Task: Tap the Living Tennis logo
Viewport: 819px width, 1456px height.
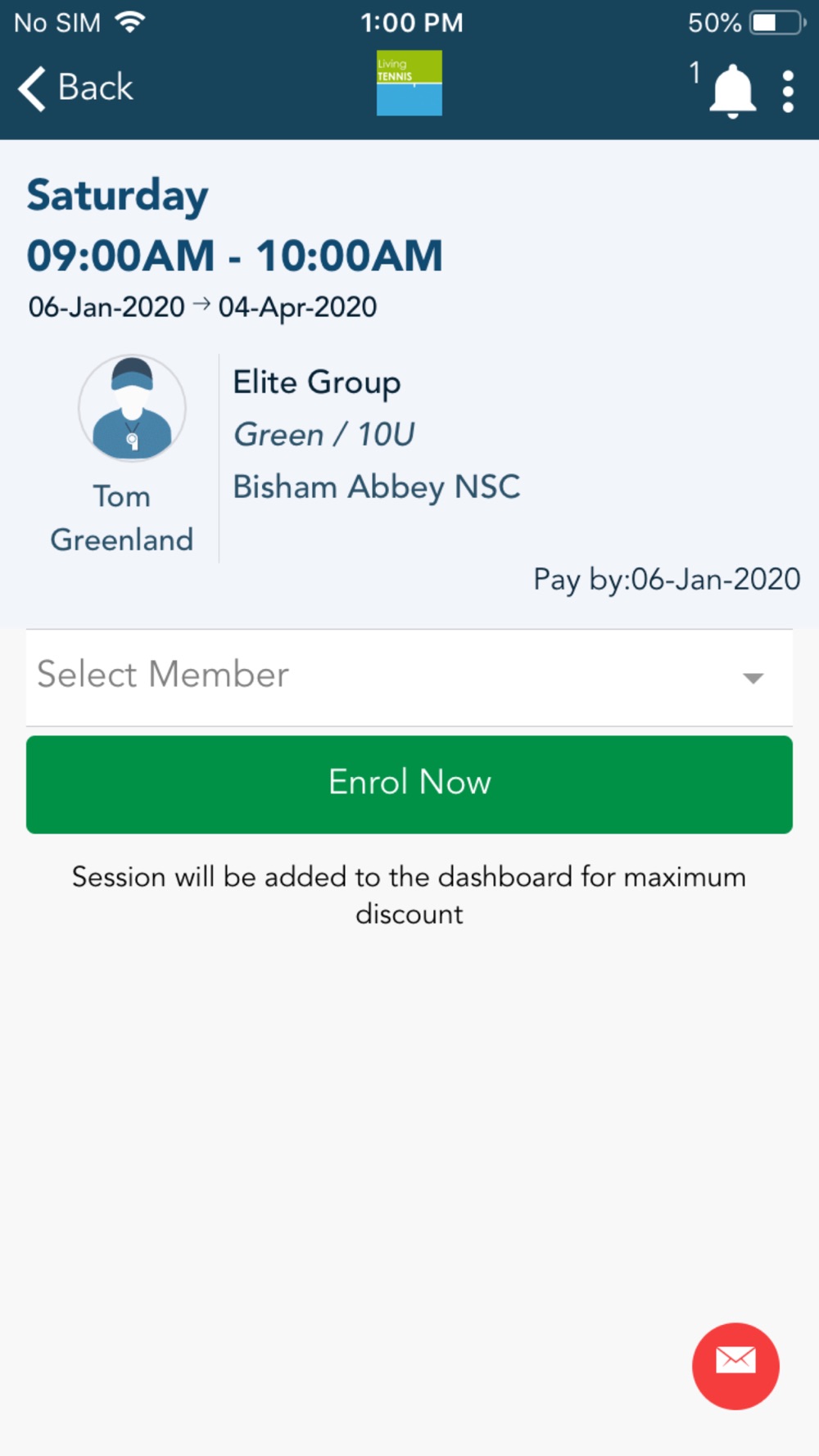Action: tap(409, 83)
